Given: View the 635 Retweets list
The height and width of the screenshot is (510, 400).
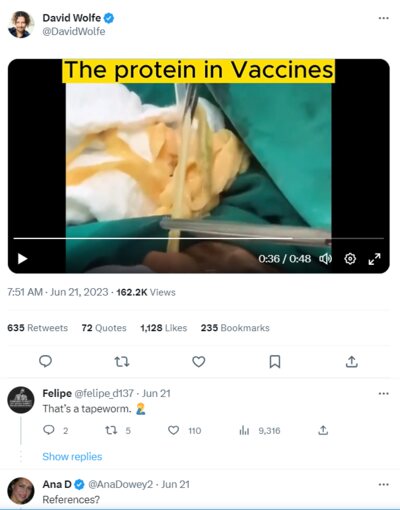Looking at the screenshot, I should (x=38, y=328).
